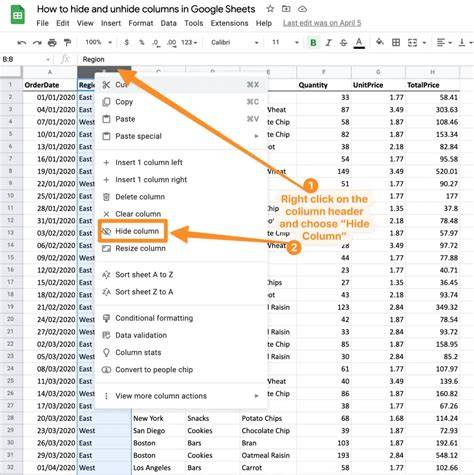Click the Print icon in toolbar

pos(52,43)
